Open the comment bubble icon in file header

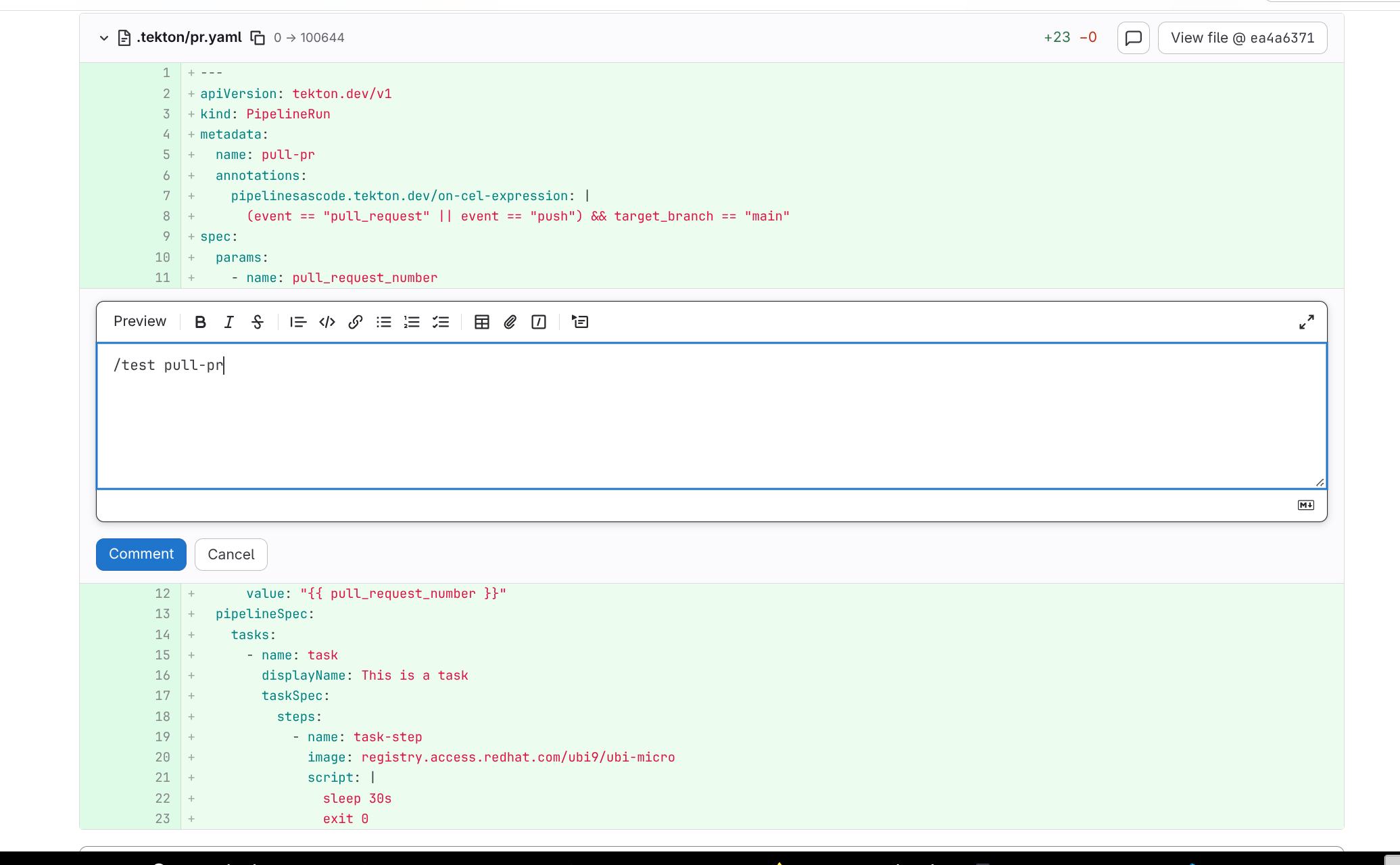(x=1133, y=38)
